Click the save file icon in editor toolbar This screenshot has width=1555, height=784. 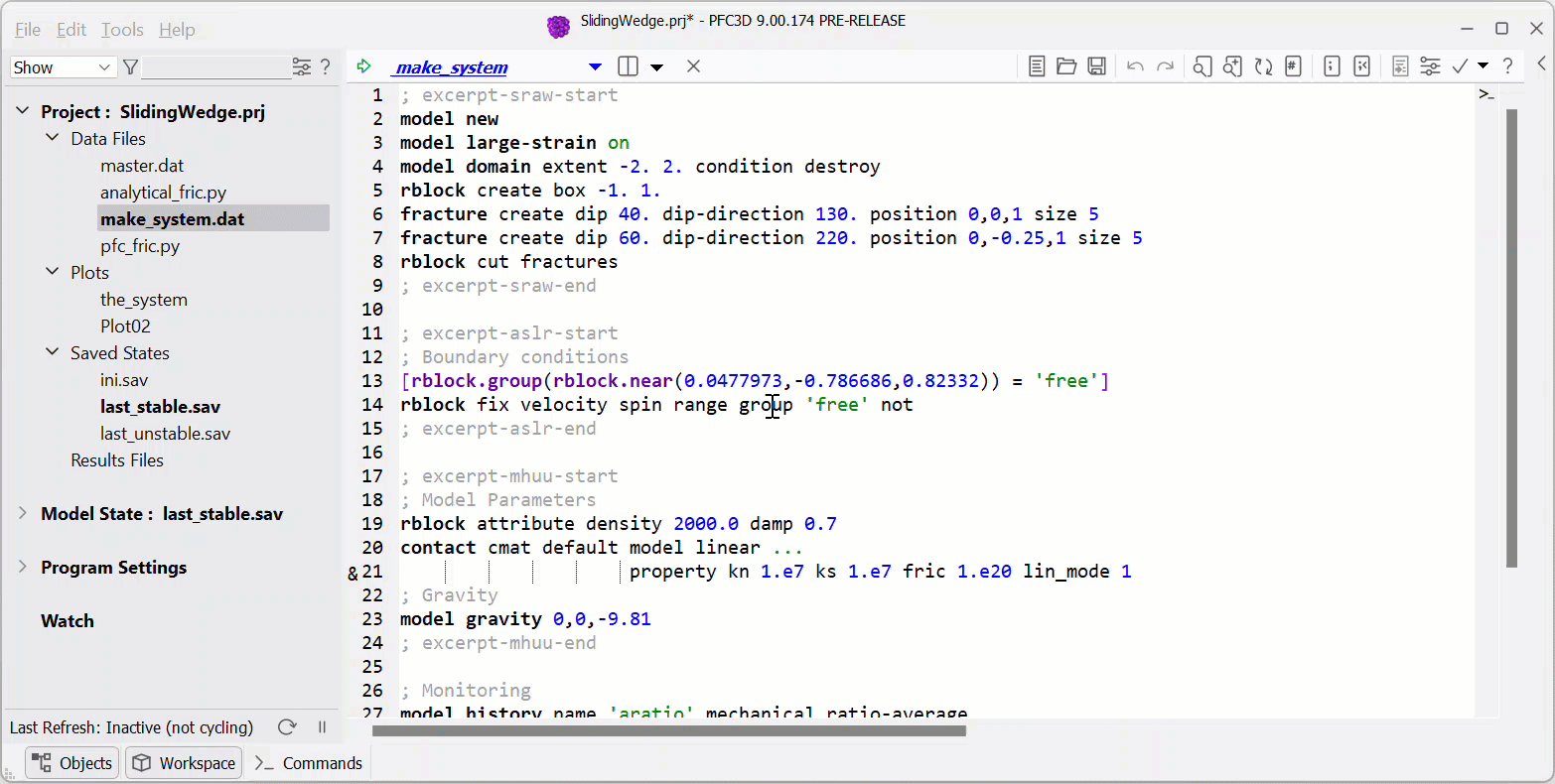[1096, 66]
